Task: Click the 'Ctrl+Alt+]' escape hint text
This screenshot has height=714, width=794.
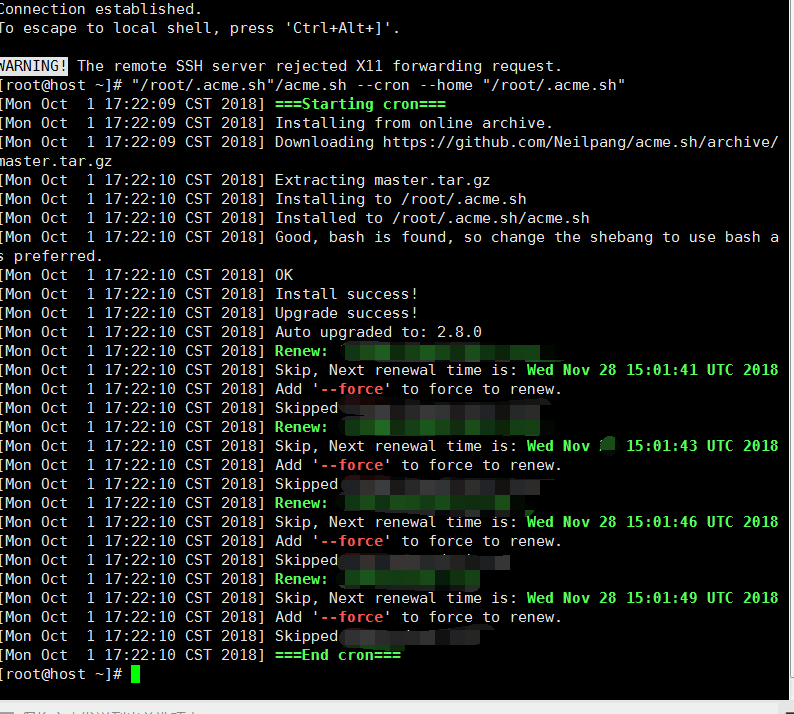Action: pyautogui.click(x=339, y=28)
